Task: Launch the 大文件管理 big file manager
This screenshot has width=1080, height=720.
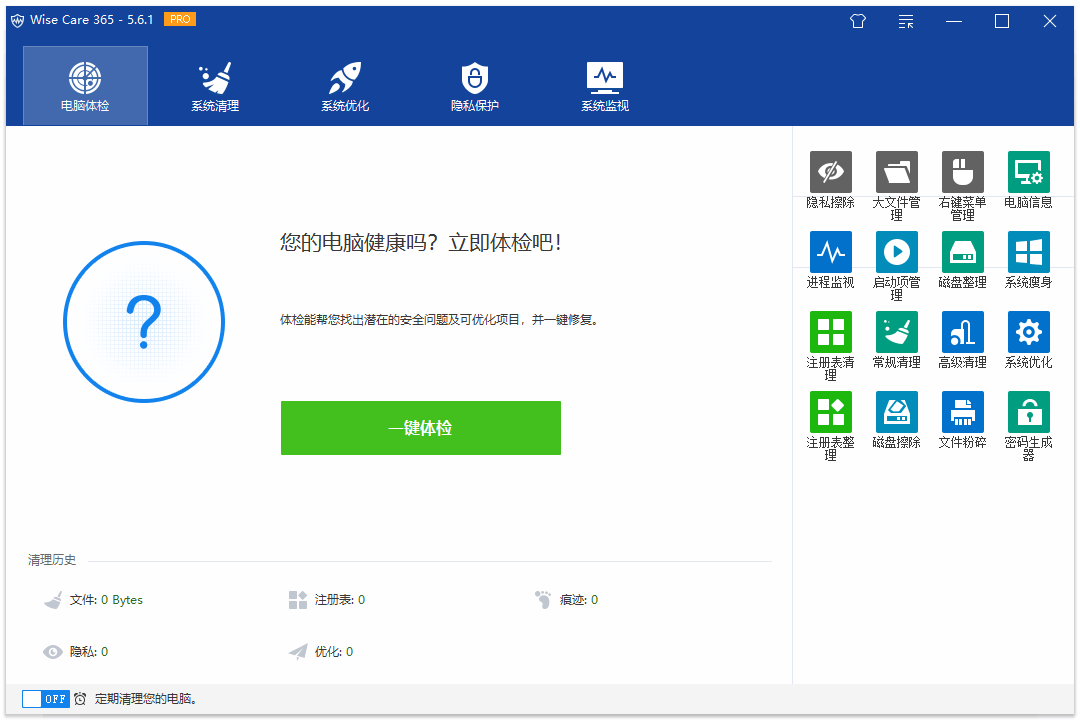Action: tap(896, 173)
